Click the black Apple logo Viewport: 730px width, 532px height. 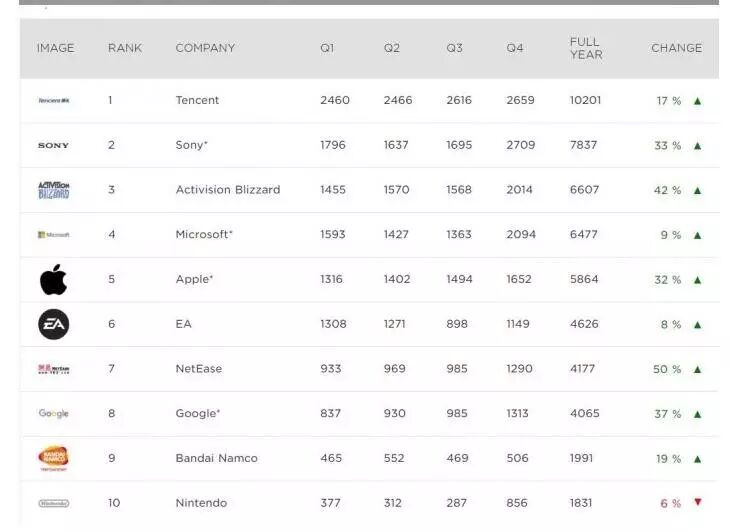[x=54, y=279]
